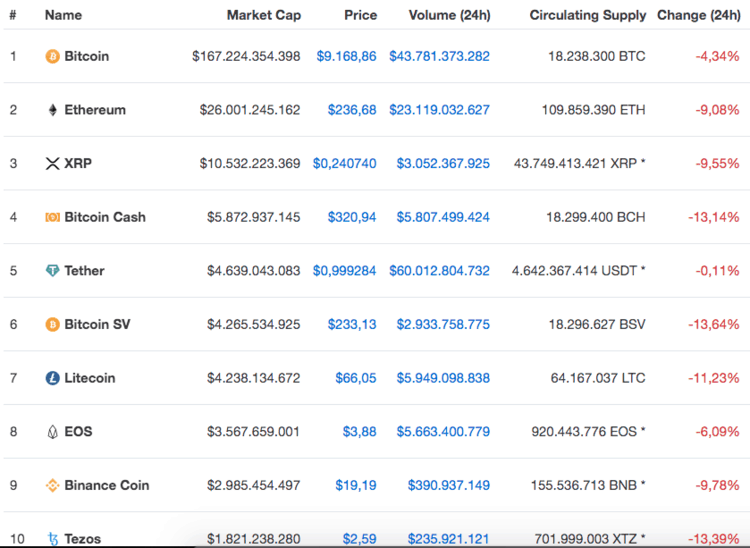Click the Bitcoin orange coin icon
This screenshot has height=548, width=750.
click(x=52, y=56)
